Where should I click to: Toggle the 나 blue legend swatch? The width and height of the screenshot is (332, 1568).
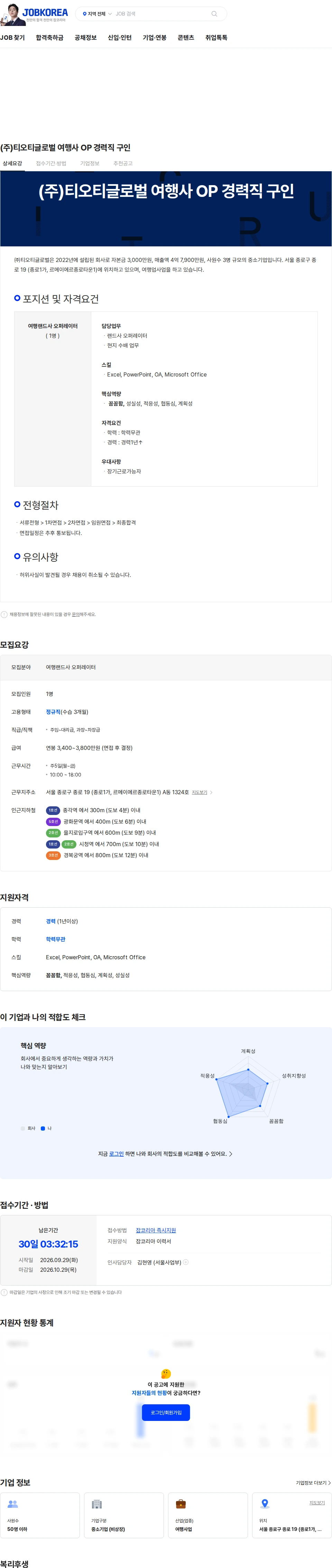point(43,1128)
